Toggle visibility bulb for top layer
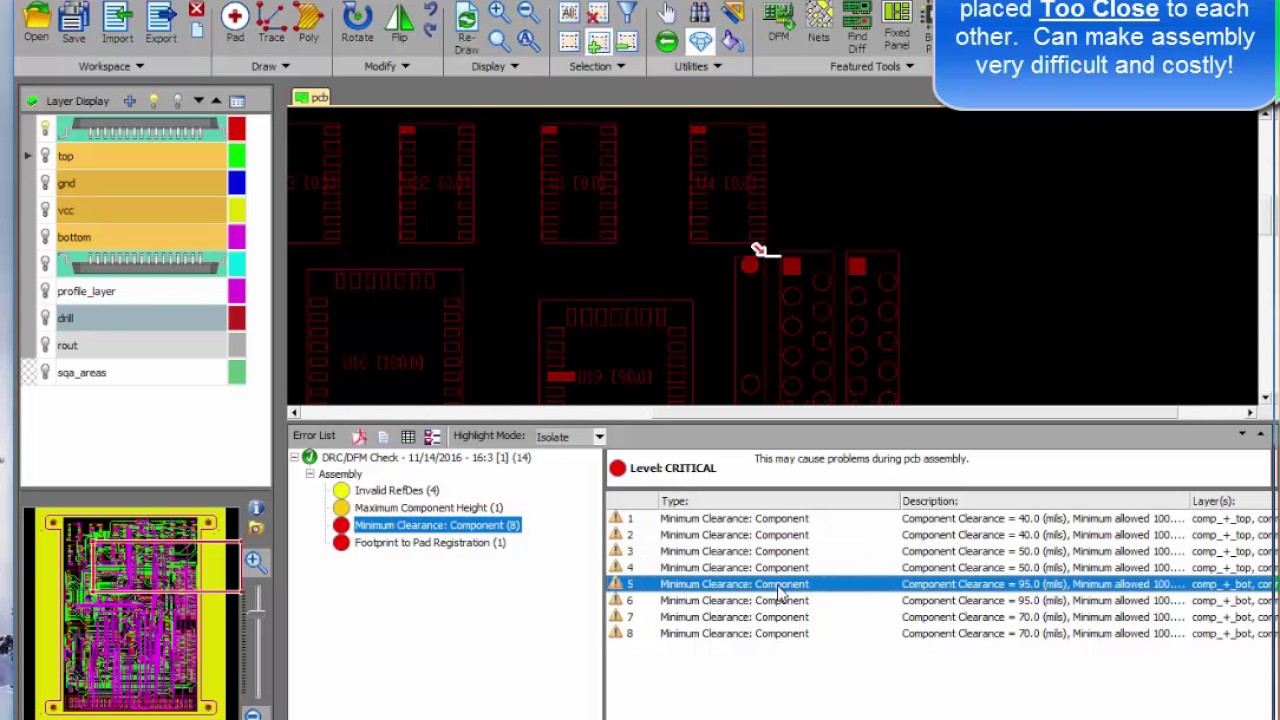The image size is (1280, 720). [45, 156]
